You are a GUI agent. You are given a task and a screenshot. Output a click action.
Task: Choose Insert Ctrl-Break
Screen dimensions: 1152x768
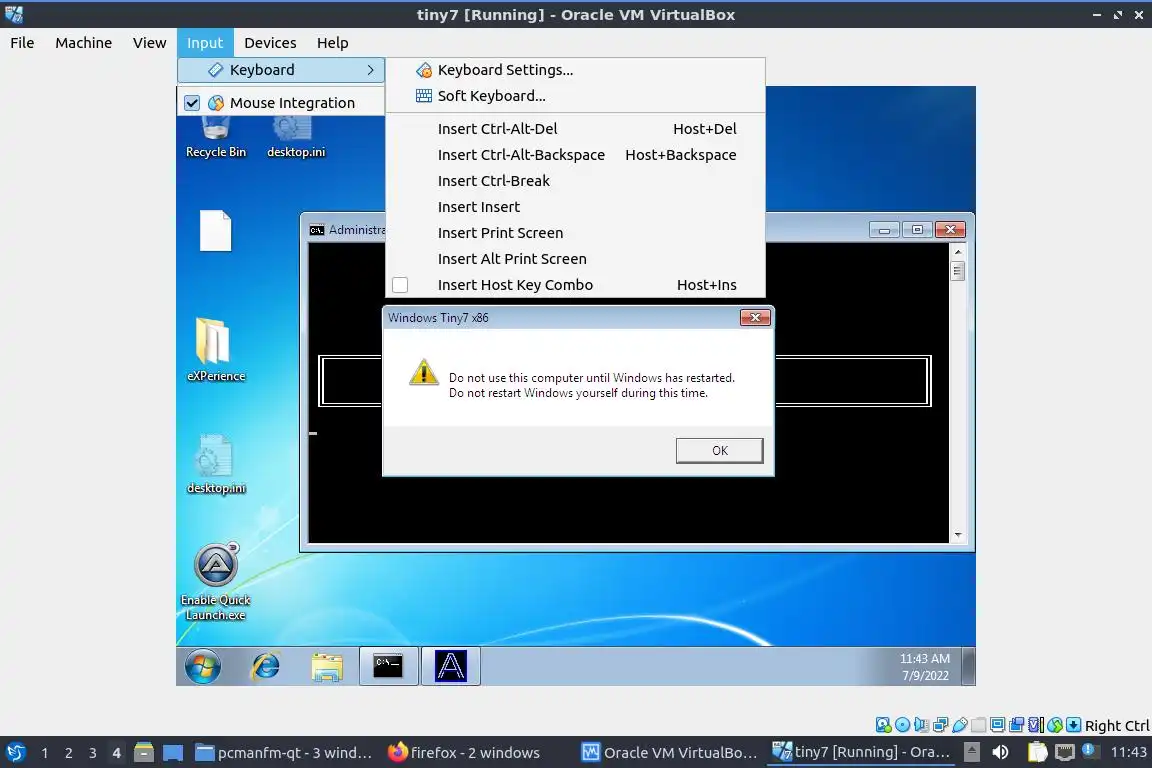[575, 181]
